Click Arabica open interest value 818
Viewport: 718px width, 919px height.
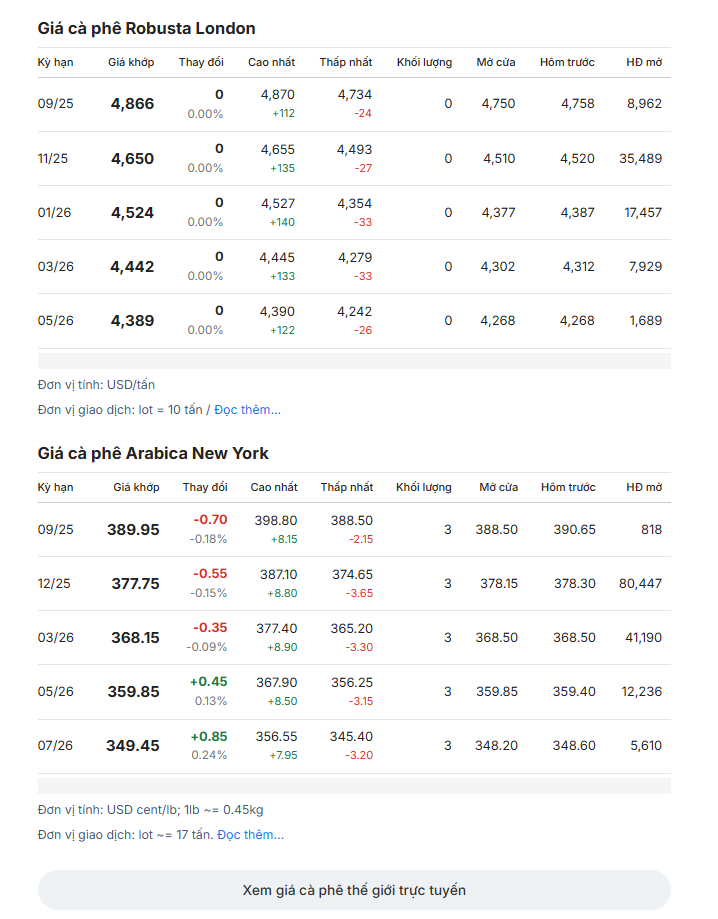651,529
